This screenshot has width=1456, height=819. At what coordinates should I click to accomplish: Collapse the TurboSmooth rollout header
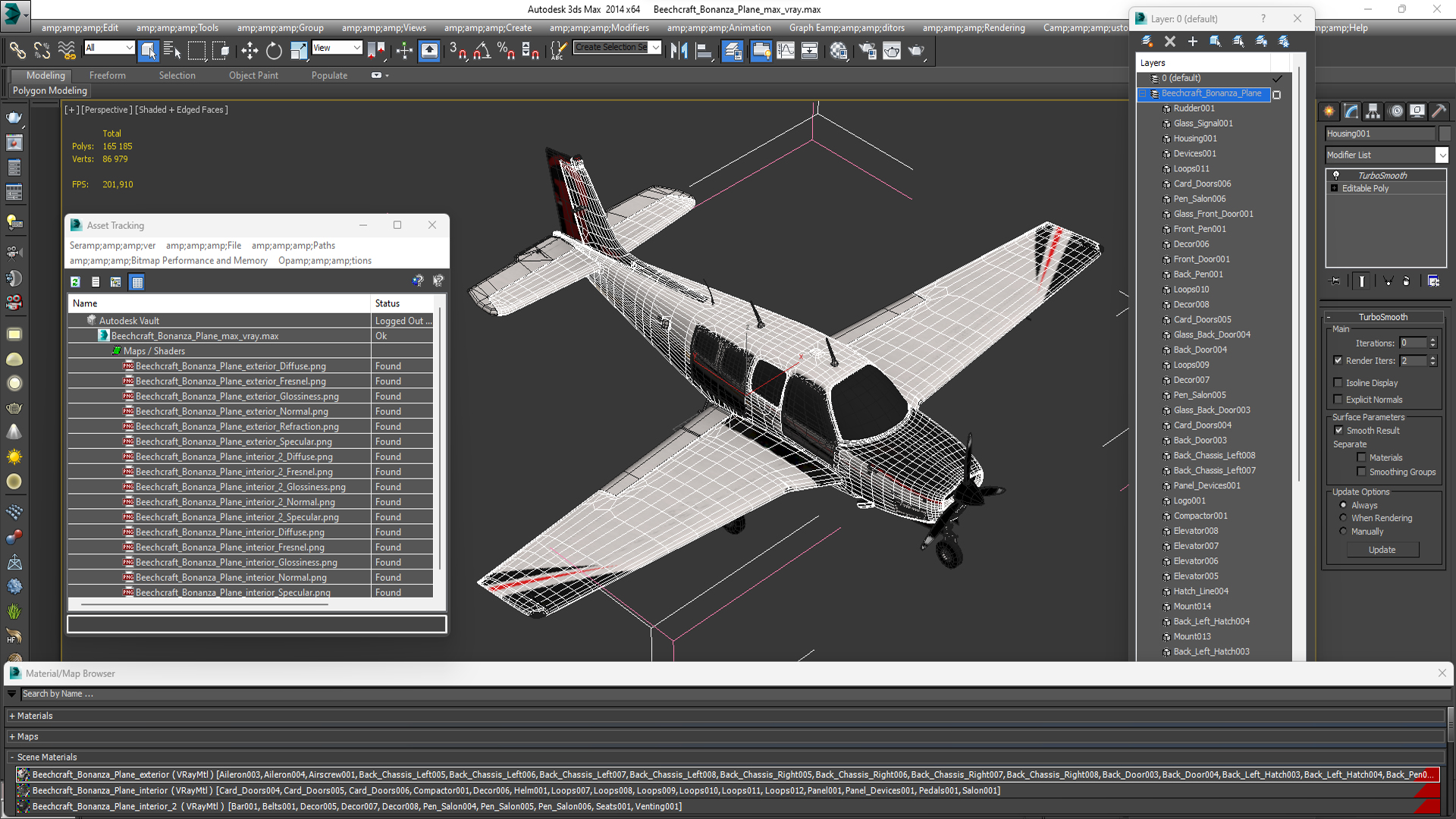coord(1382,317)
